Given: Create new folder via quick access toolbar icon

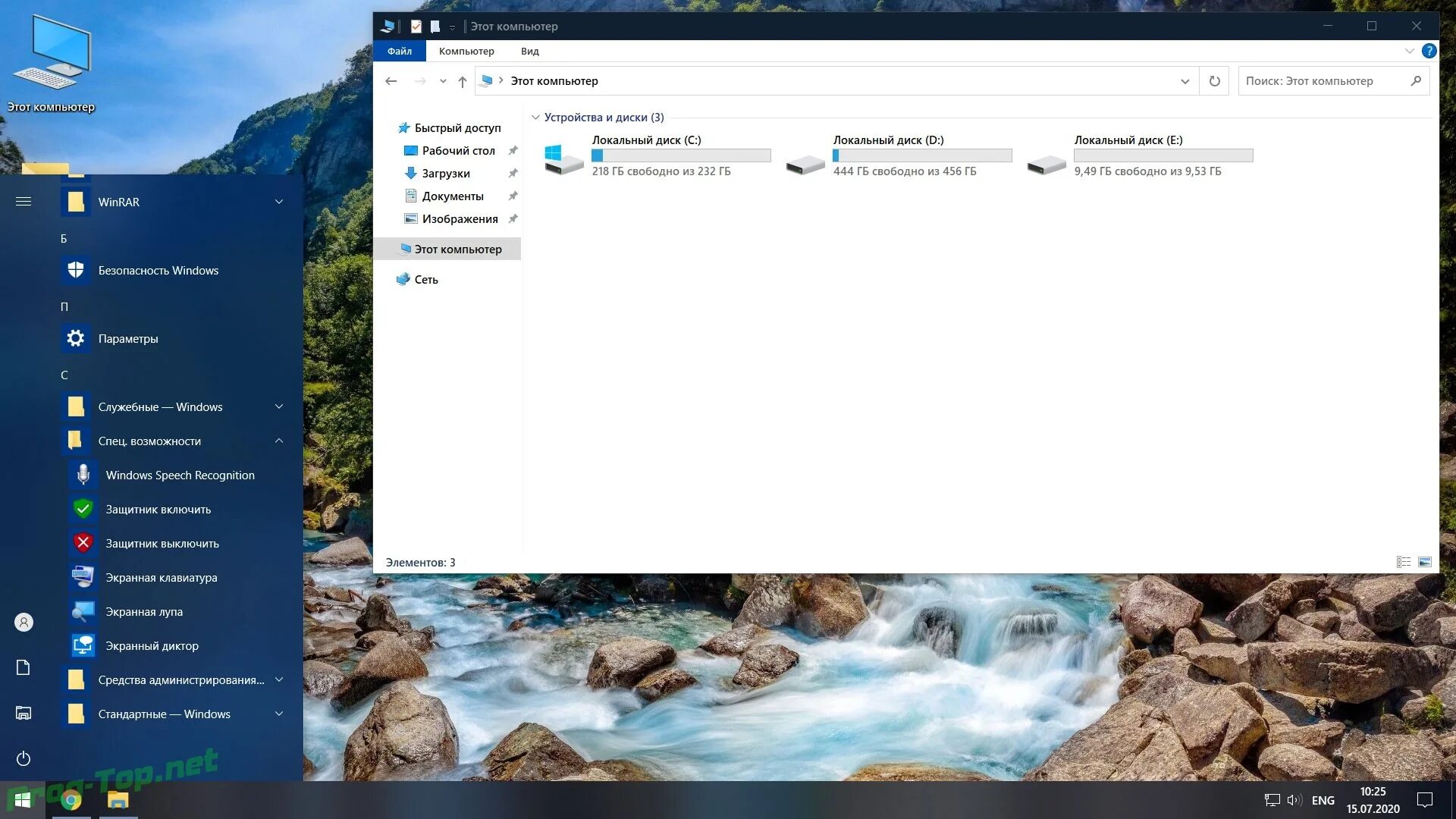Looking at the screenshot, I should [435, 26].
